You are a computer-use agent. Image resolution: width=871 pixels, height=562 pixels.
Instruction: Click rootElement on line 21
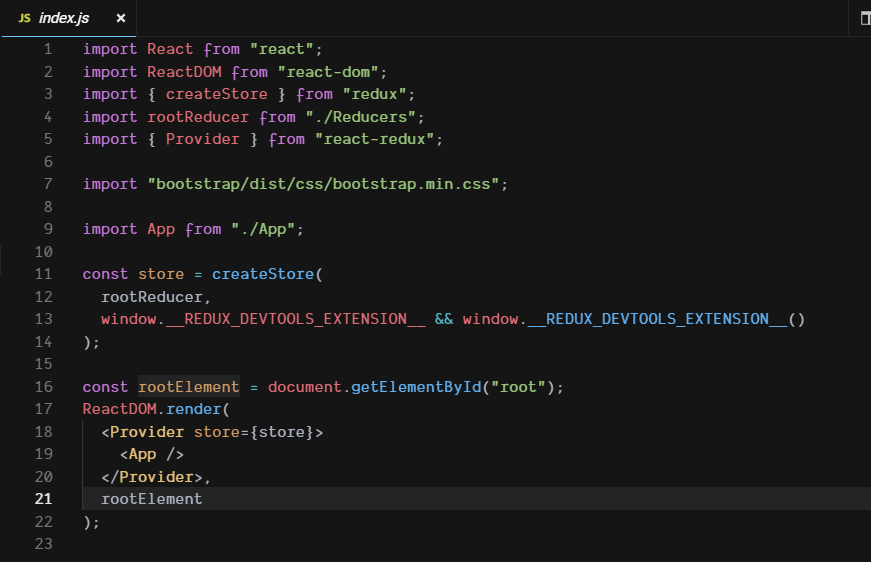152,499
